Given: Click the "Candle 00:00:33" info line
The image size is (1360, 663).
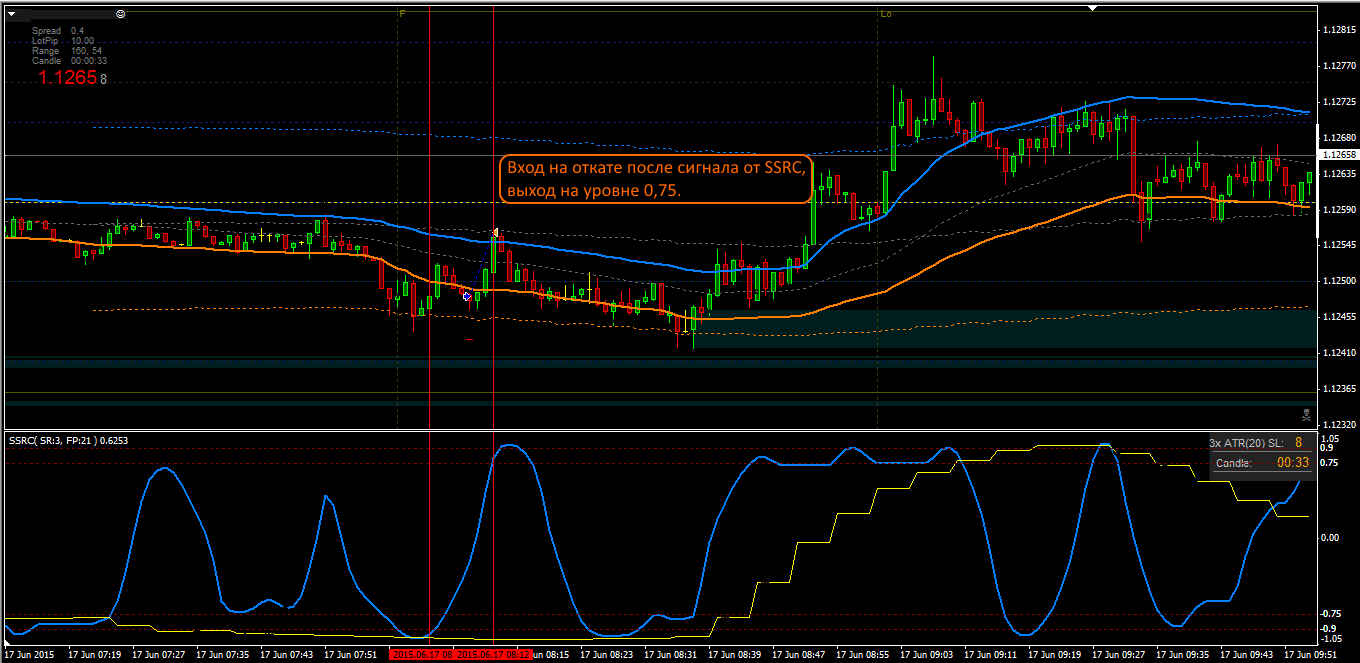Looking at the screenshot, I should point(69,61).
